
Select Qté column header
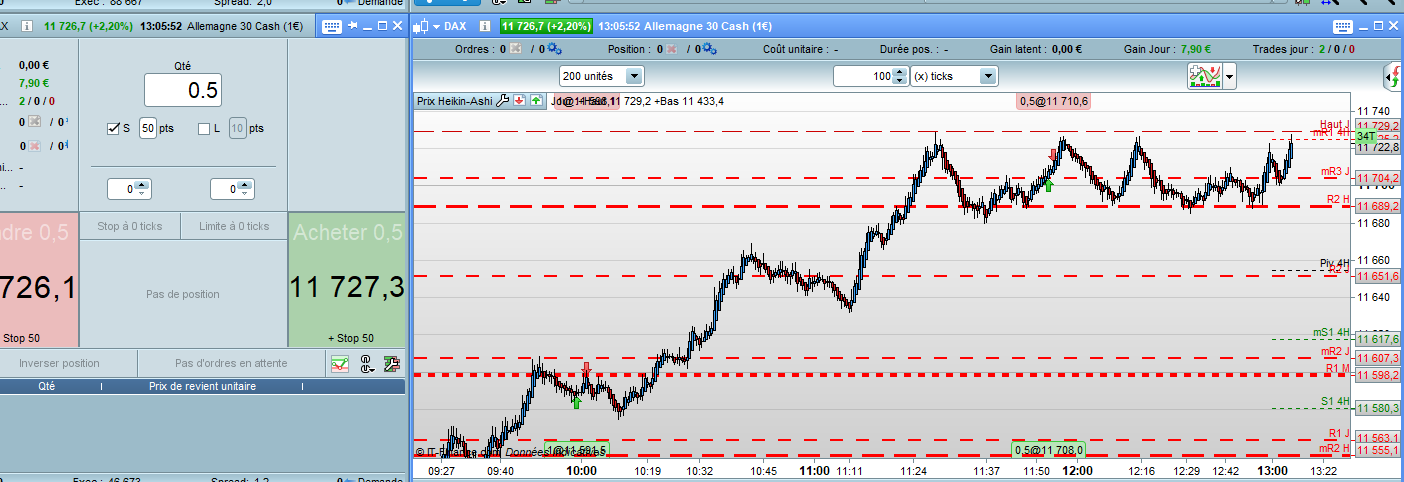(x=47, y=386)
